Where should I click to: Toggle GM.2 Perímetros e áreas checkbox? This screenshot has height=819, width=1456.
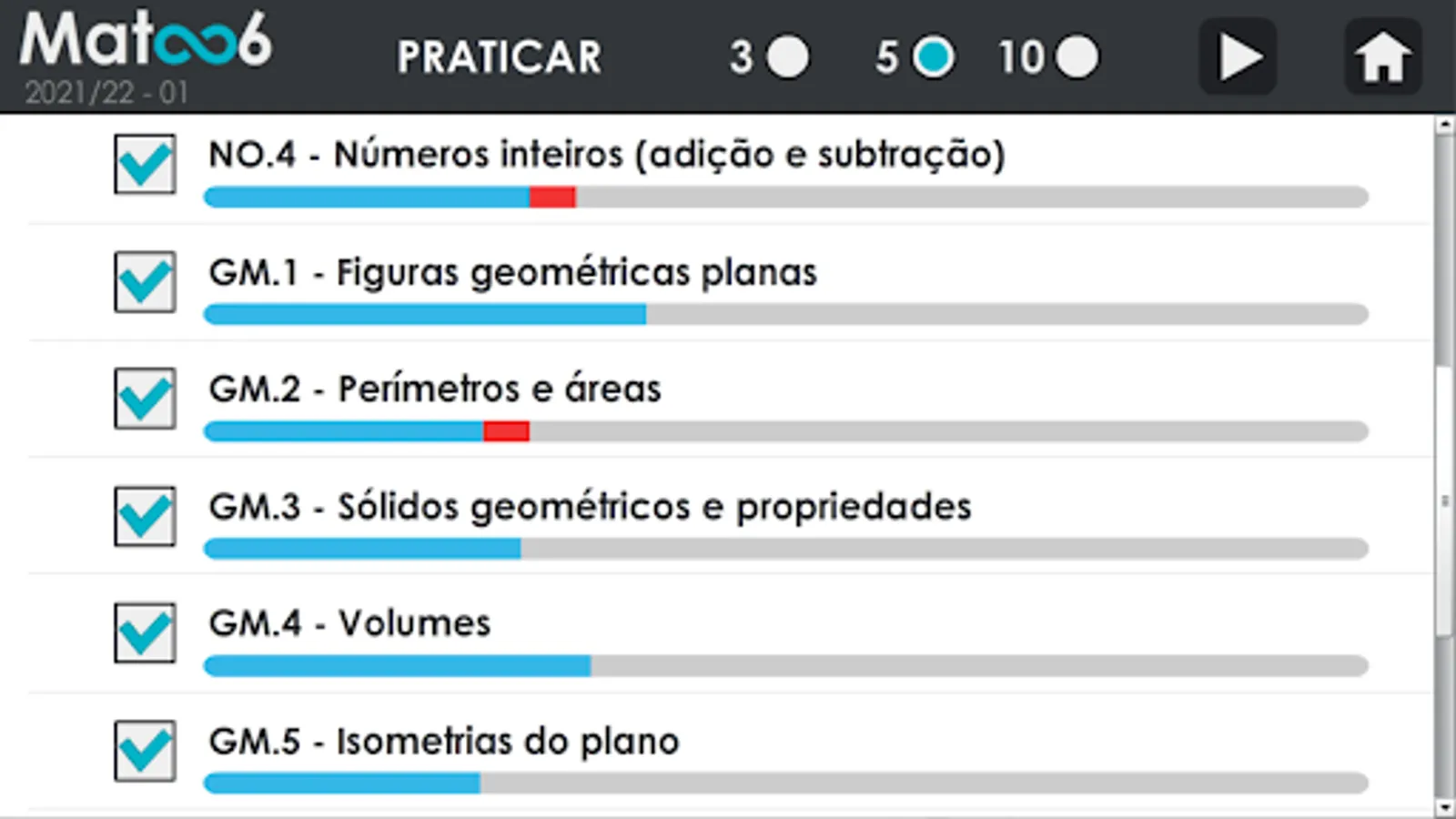(x=145, y=399)
